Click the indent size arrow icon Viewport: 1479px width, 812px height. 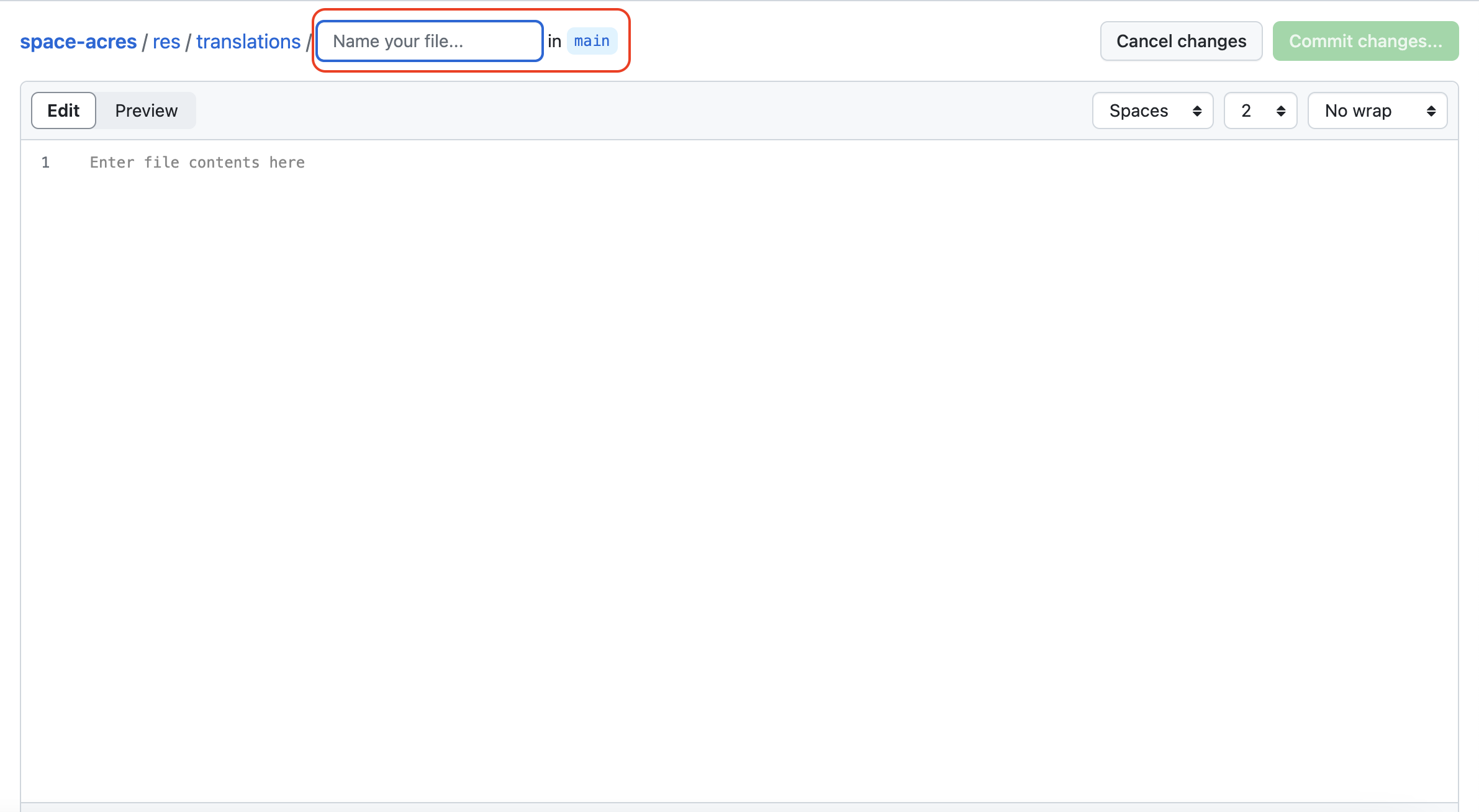pos(1281,111)
